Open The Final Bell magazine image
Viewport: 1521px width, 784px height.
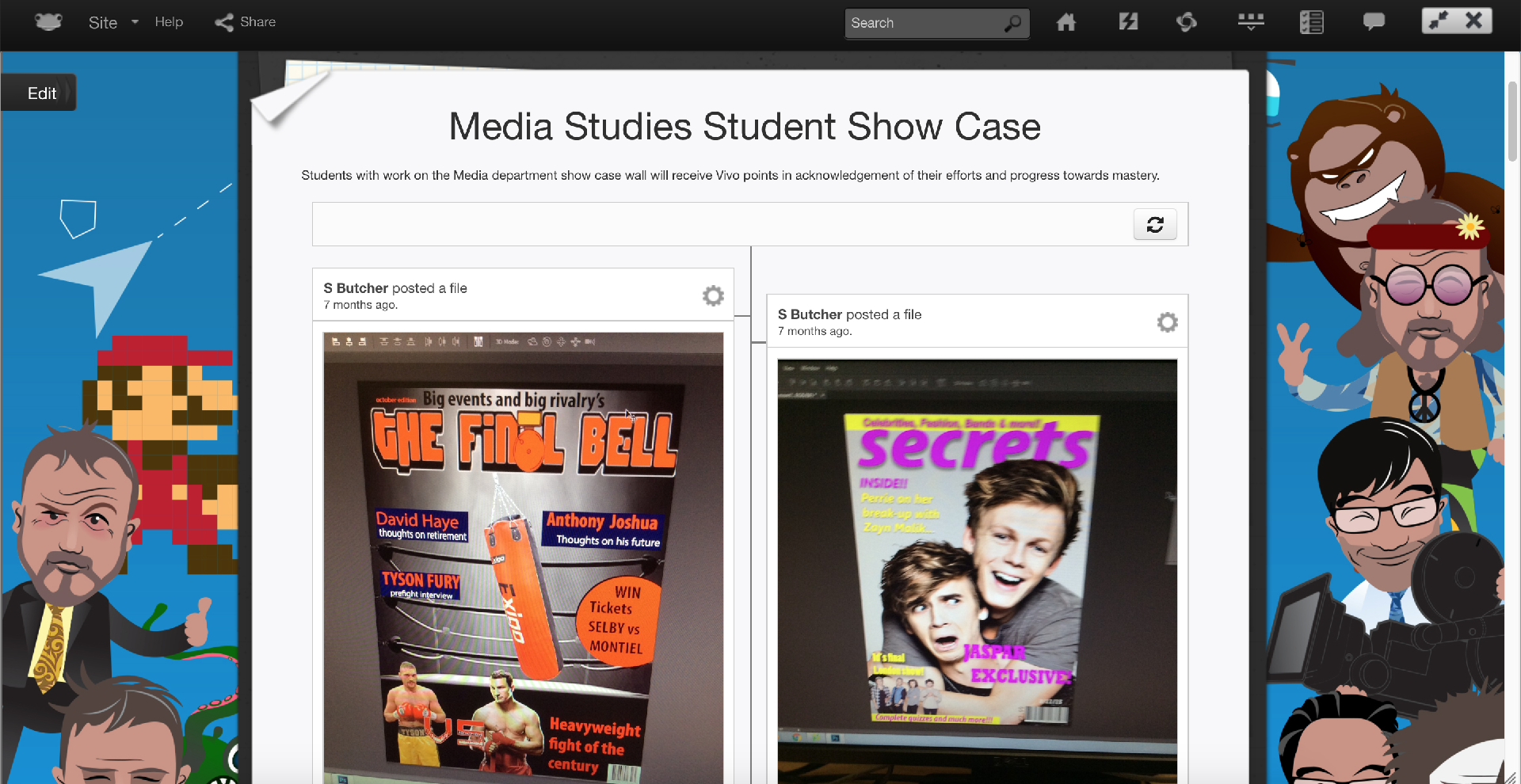point(523,558)
